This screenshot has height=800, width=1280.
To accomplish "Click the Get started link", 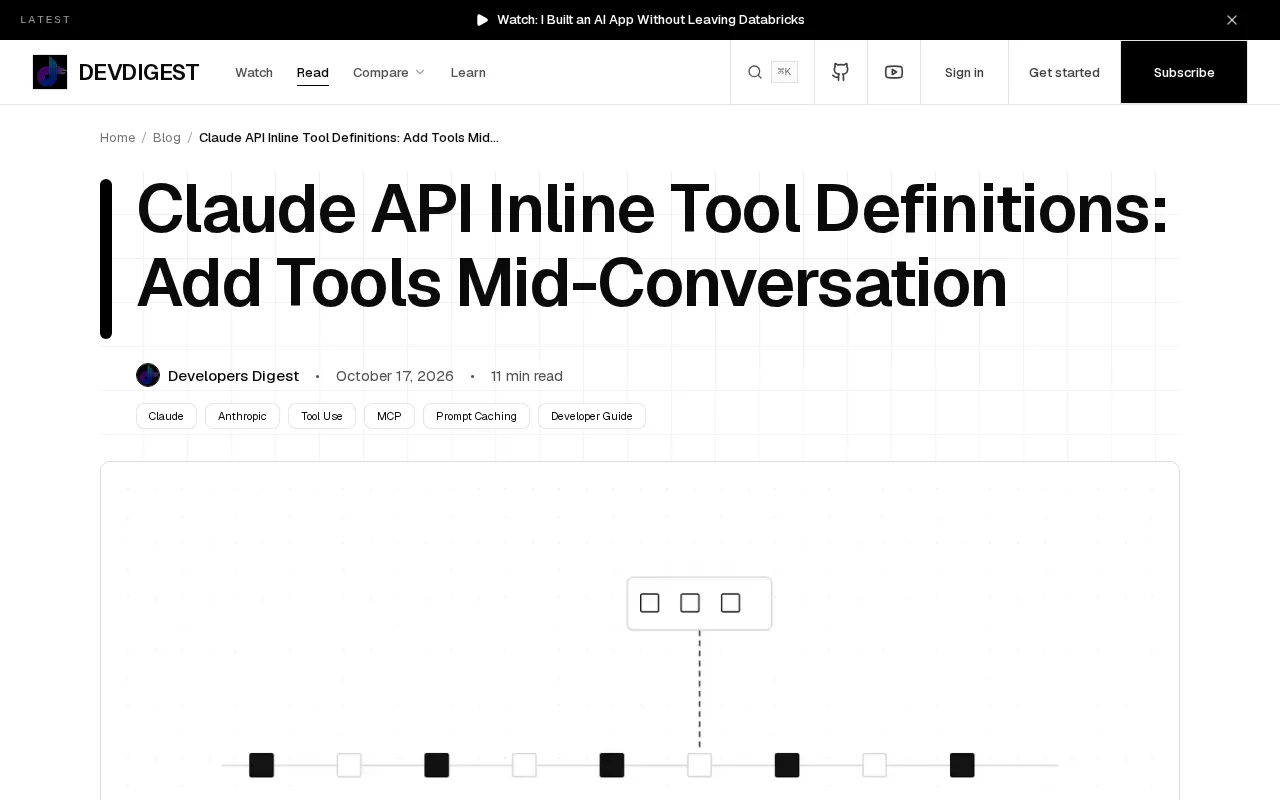I will (1064, 72).
